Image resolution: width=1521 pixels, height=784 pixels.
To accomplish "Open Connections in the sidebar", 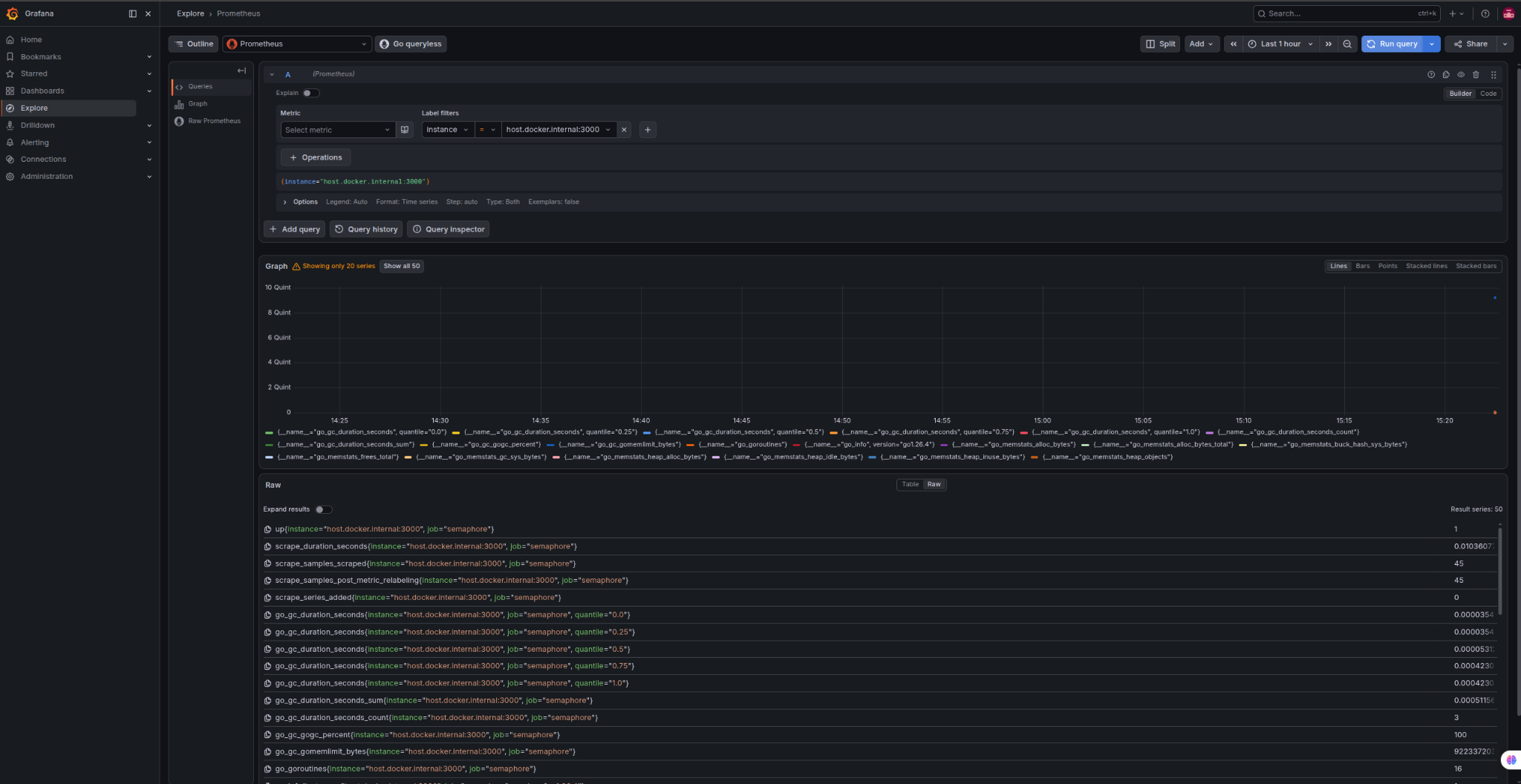I will (43, 160).
